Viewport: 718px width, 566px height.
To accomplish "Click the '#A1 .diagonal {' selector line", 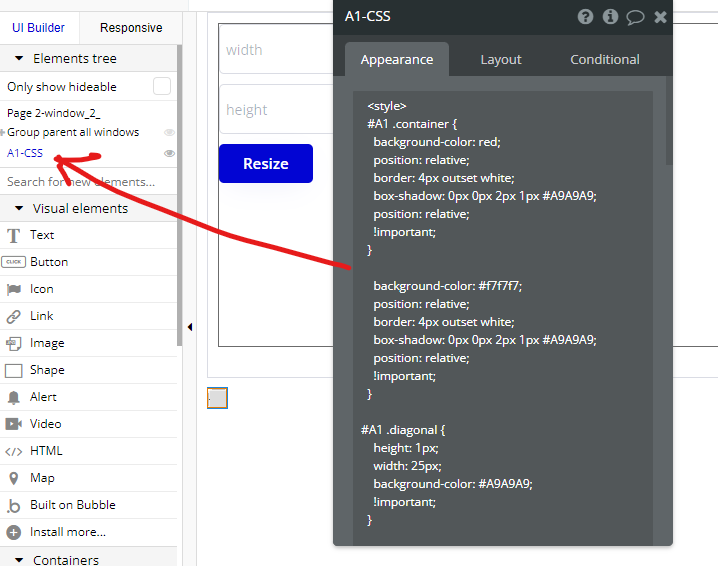I will (403, 430).
